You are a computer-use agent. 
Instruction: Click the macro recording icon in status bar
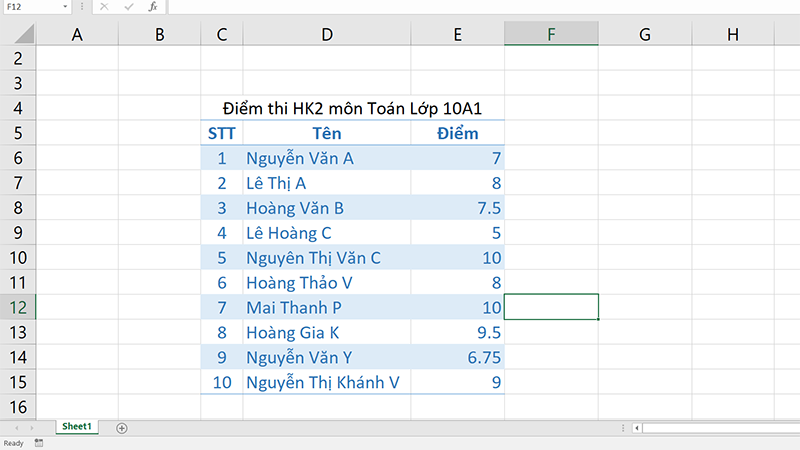38,442
